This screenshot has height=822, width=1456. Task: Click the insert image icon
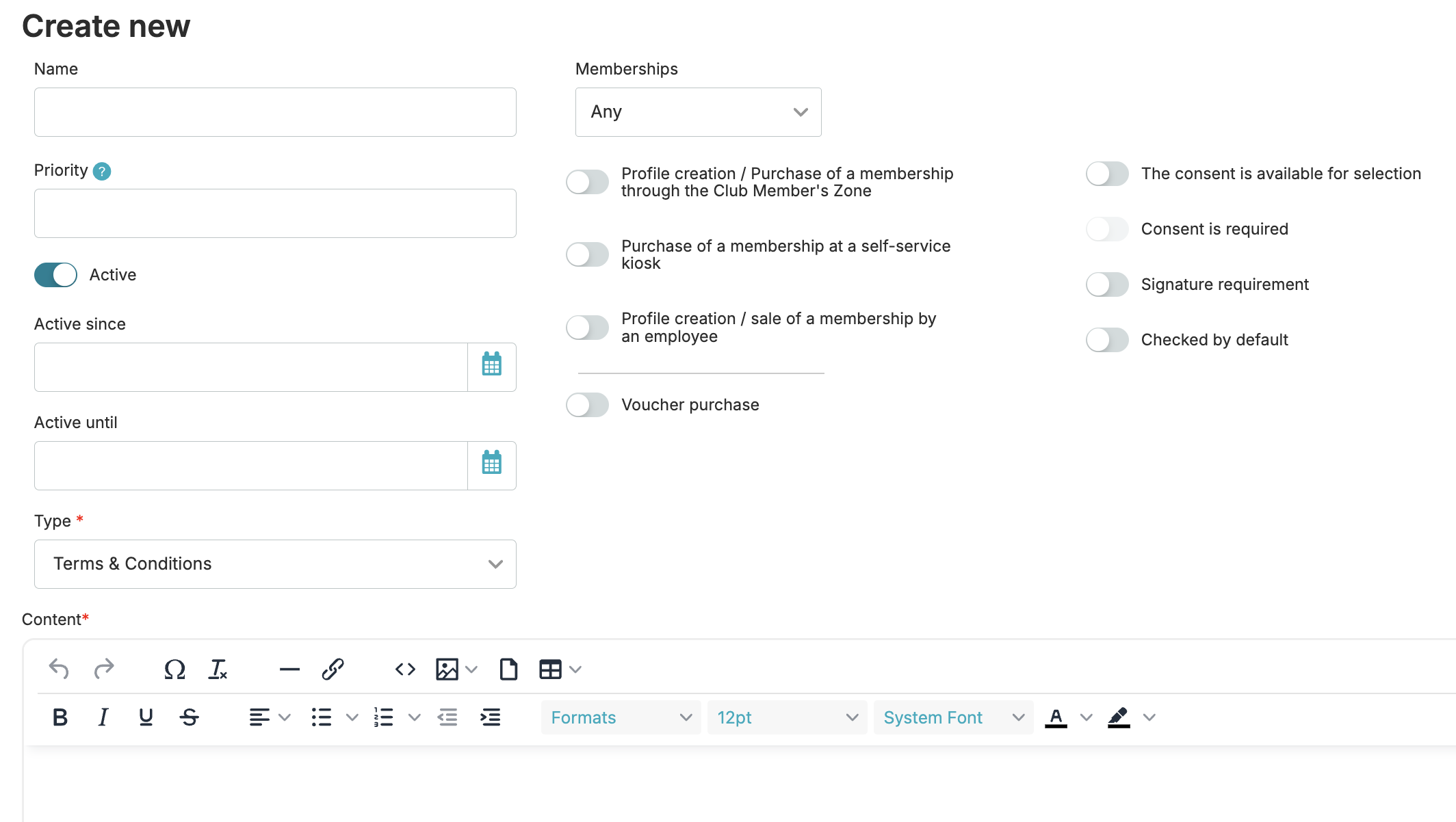[447, 669]
